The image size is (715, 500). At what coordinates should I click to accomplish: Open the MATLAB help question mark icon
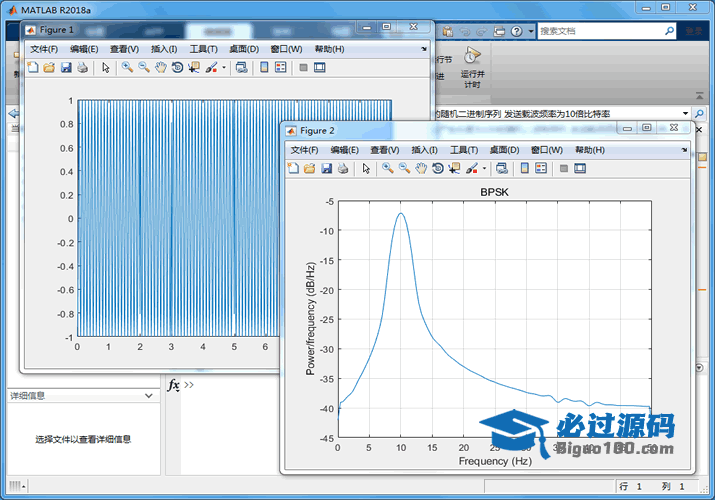[515, 31]
